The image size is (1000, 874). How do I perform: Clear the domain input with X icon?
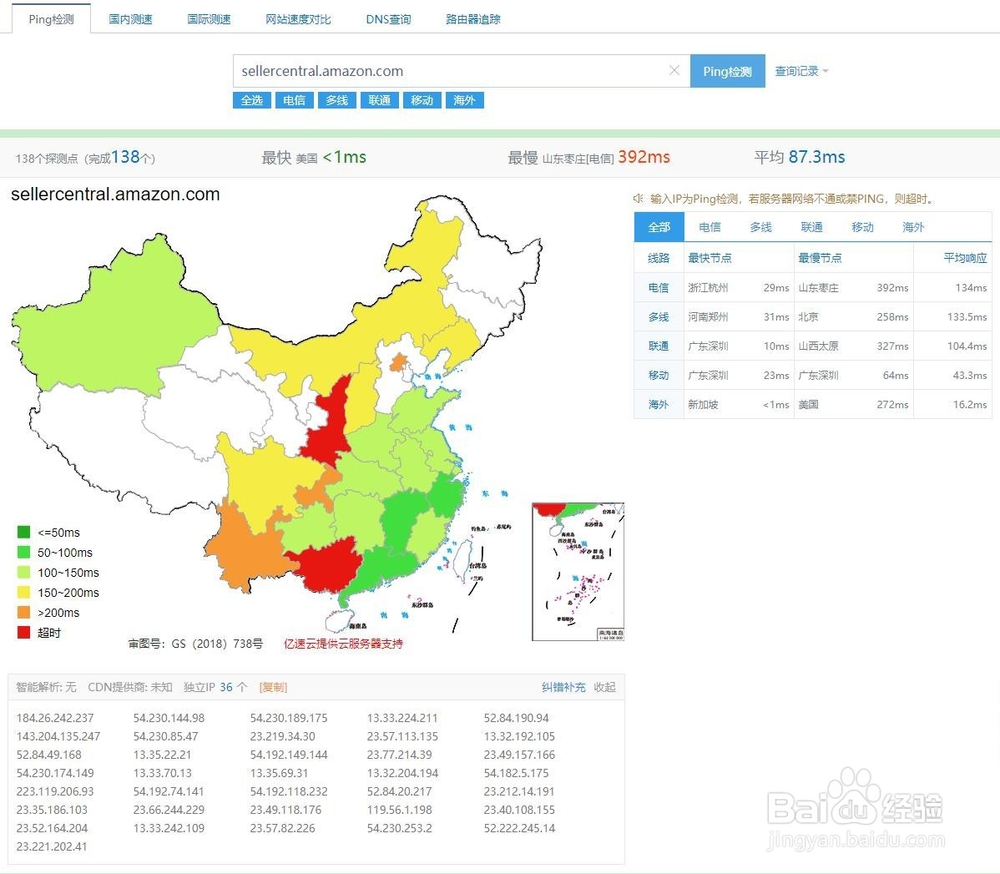674,70
